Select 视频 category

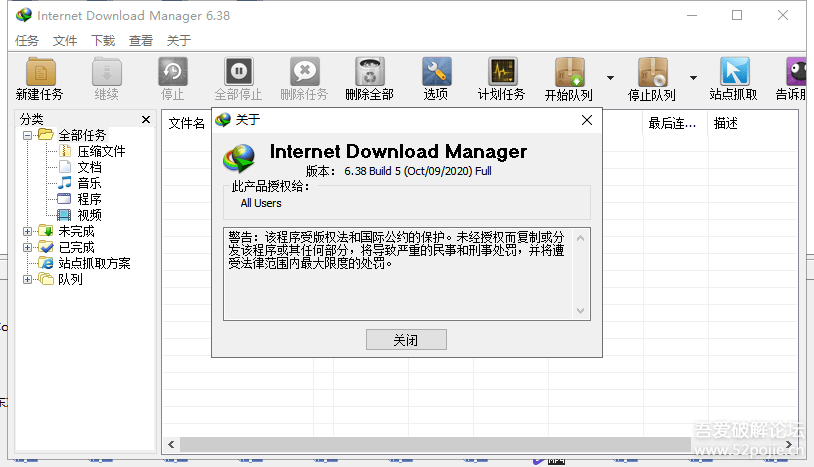89,215
